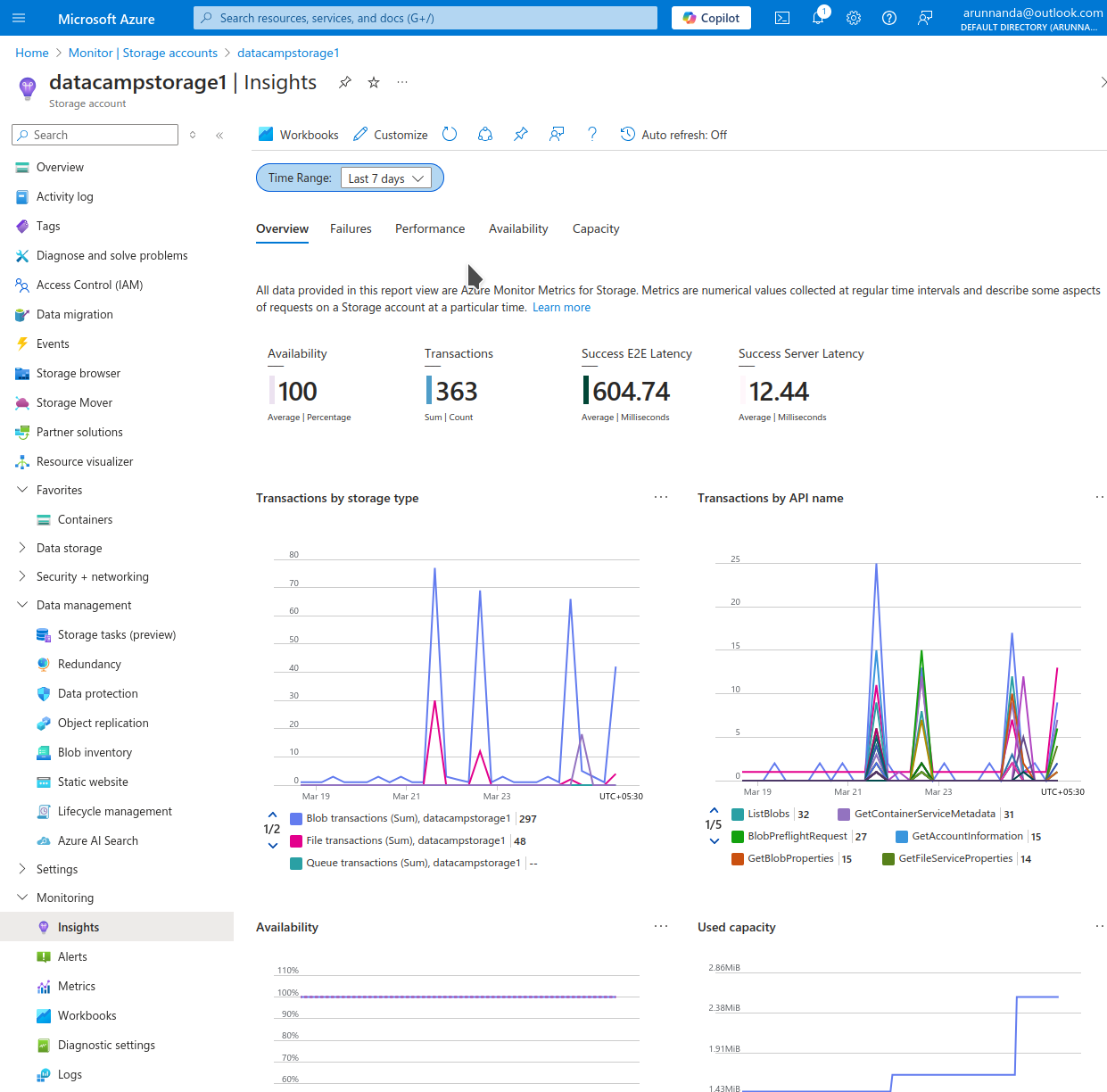Click the sidebar Search field
Image resolution: width=1107 pixels, height=1092 pixels.
coord(95,135)
